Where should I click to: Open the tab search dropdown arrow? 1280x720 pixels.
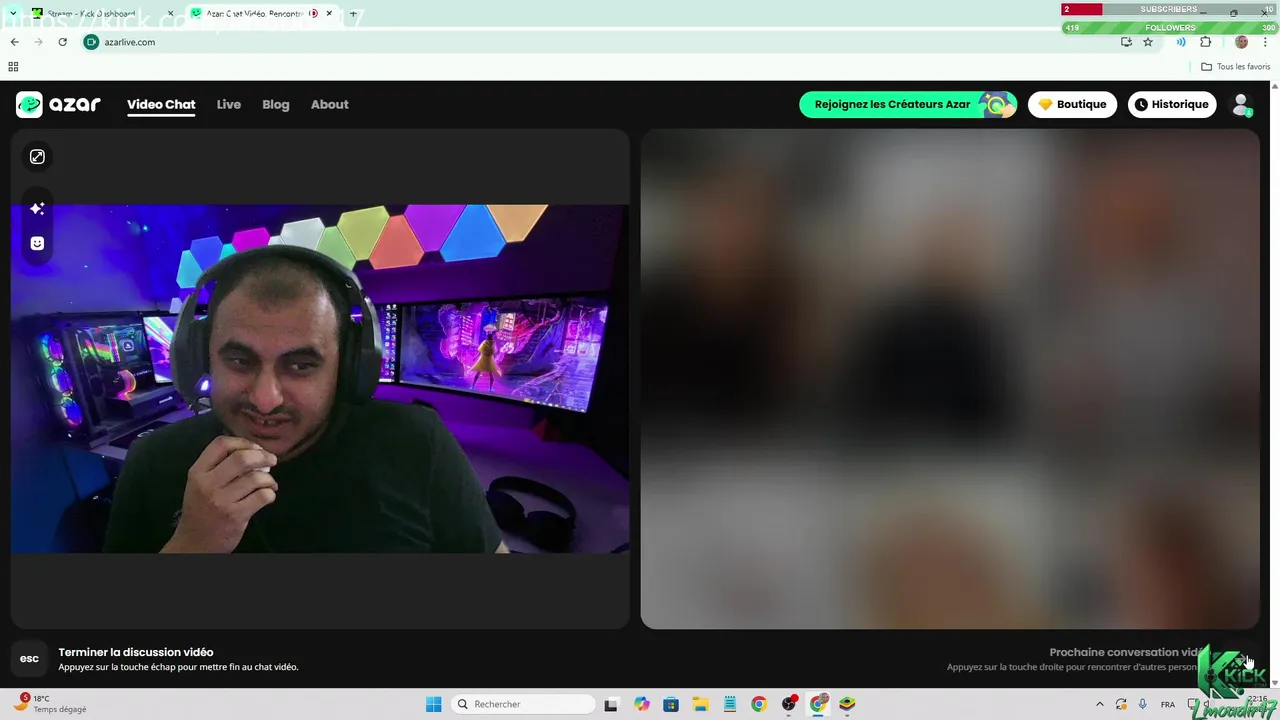[x=13, y=14]
